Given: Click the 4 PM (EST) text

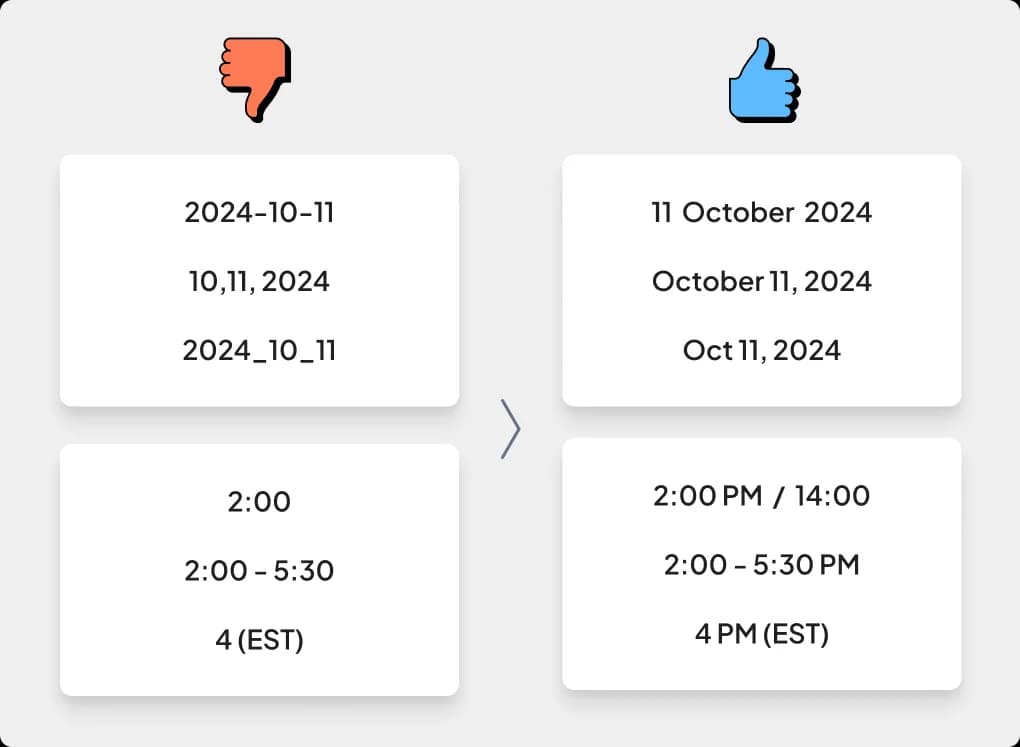Looking at the screenshot, I should coord(762,634).
